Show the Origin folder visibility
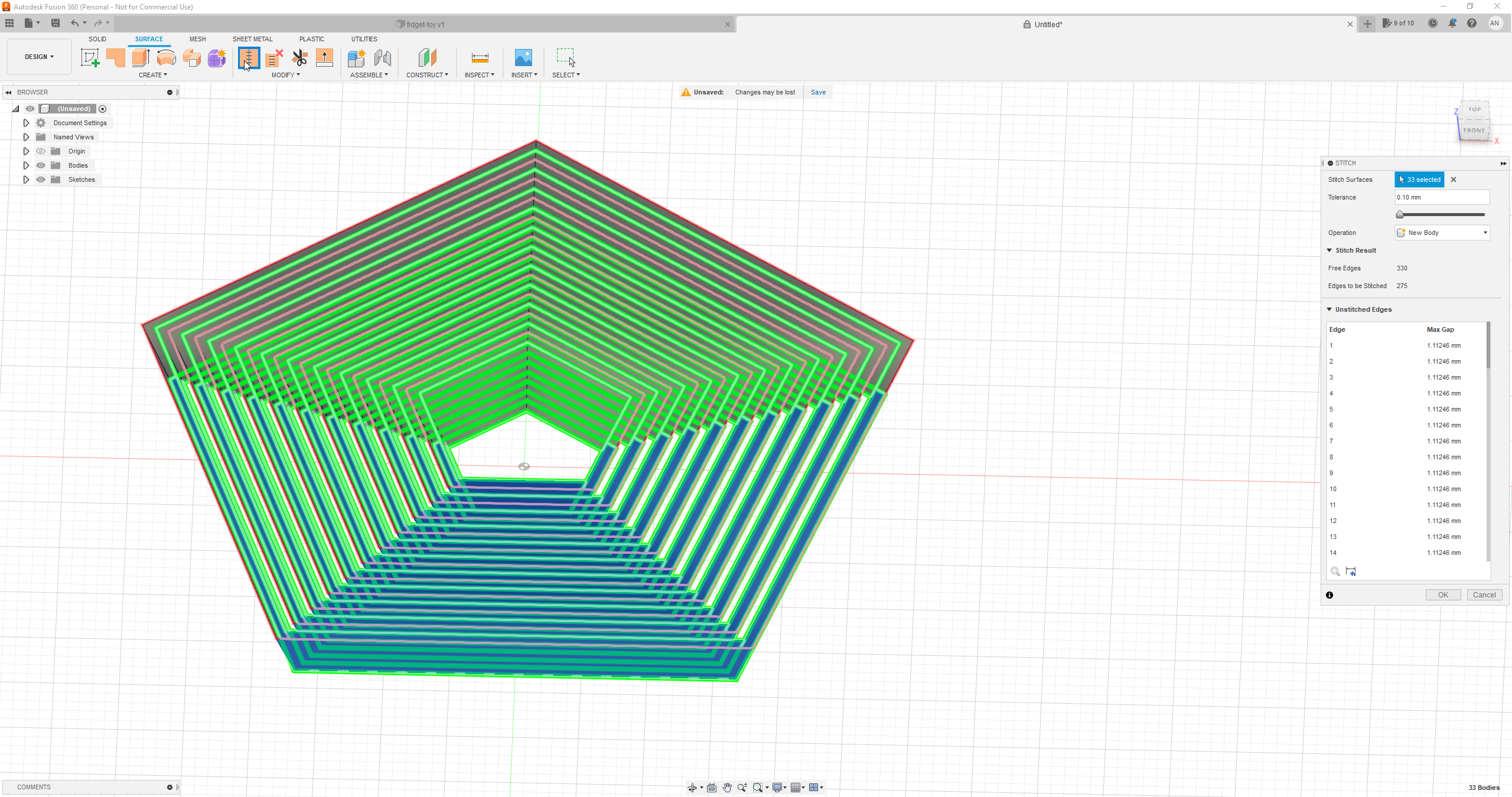The width and height of the screenshot is (1512, 797). click(x=40, y=151)
